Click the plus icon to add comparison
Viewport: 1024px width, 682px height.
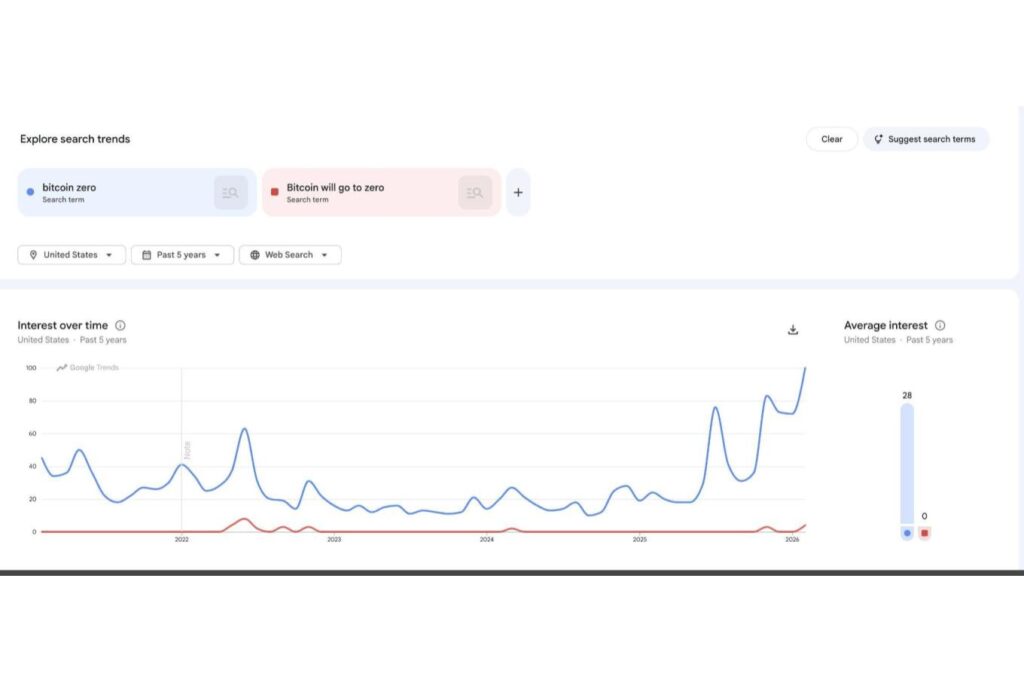(x=518, y=193)
